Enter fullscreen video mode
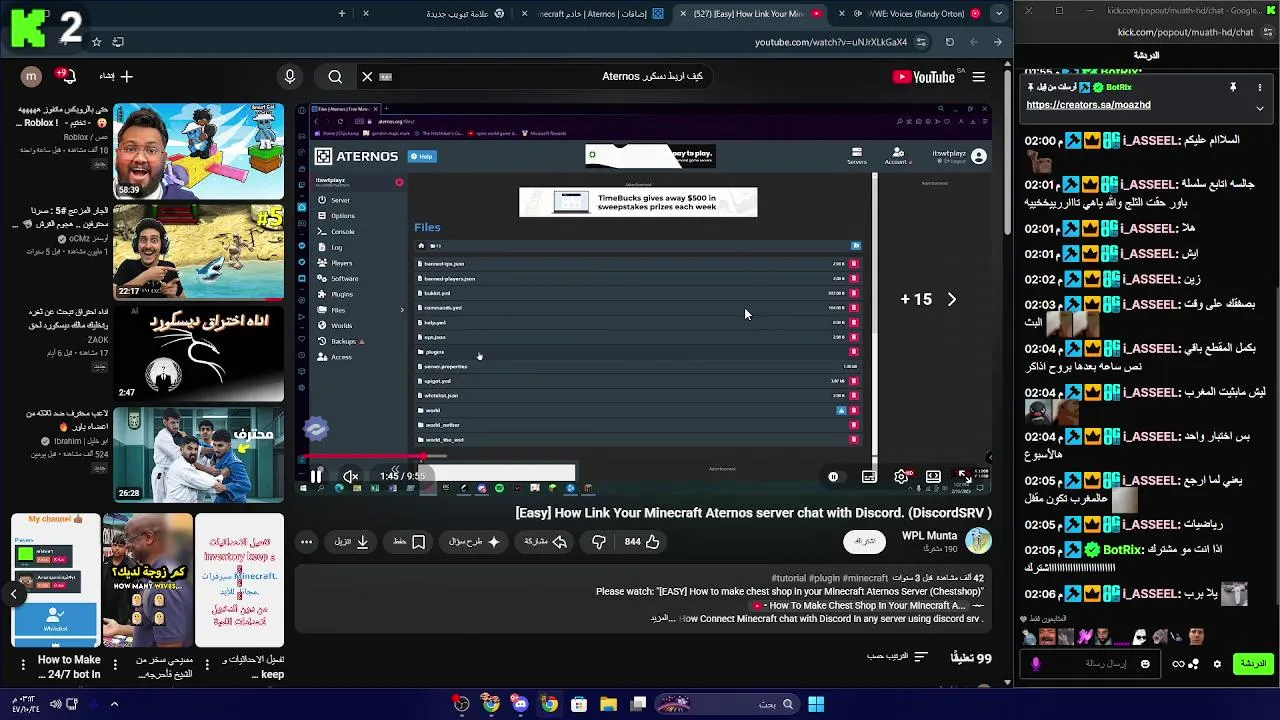The height and width of the screenshot is (720, 1280). click(x=964, y=477)
